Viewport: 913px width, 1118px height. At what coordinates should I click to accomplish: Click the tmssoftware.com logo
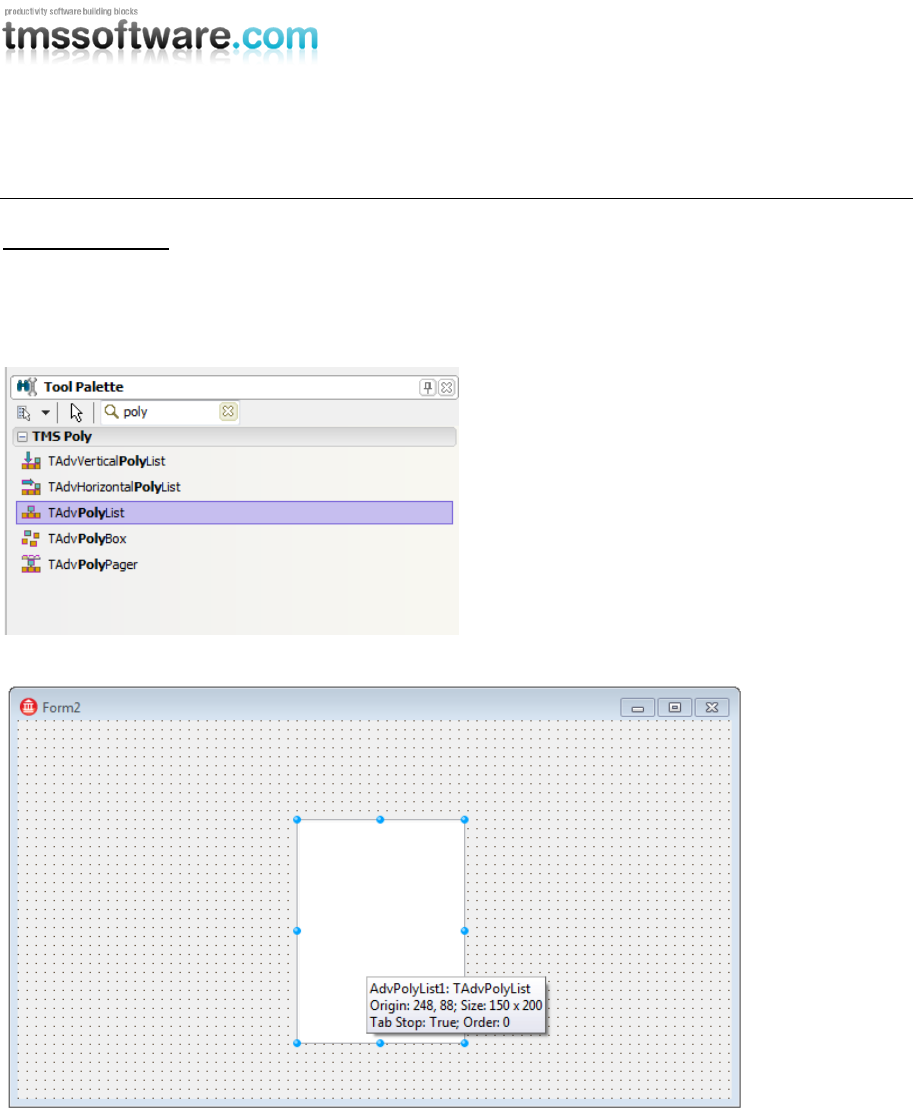(x=160, y=36)
